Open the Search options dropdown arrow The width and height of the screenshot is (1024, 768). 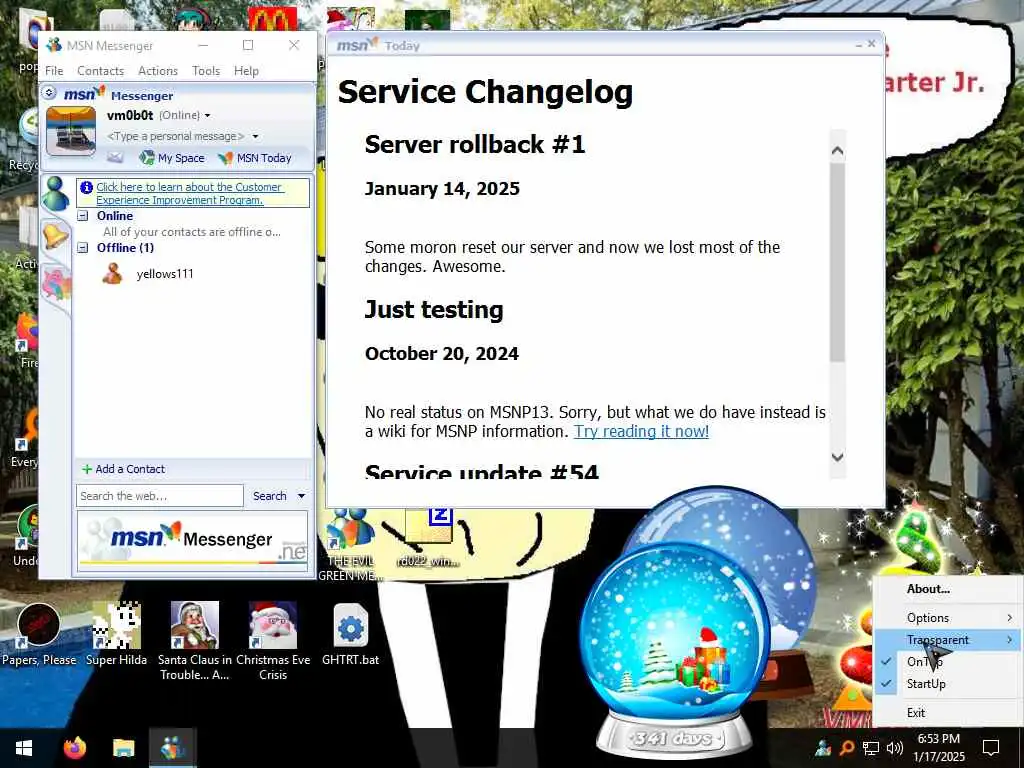[301, 496]
